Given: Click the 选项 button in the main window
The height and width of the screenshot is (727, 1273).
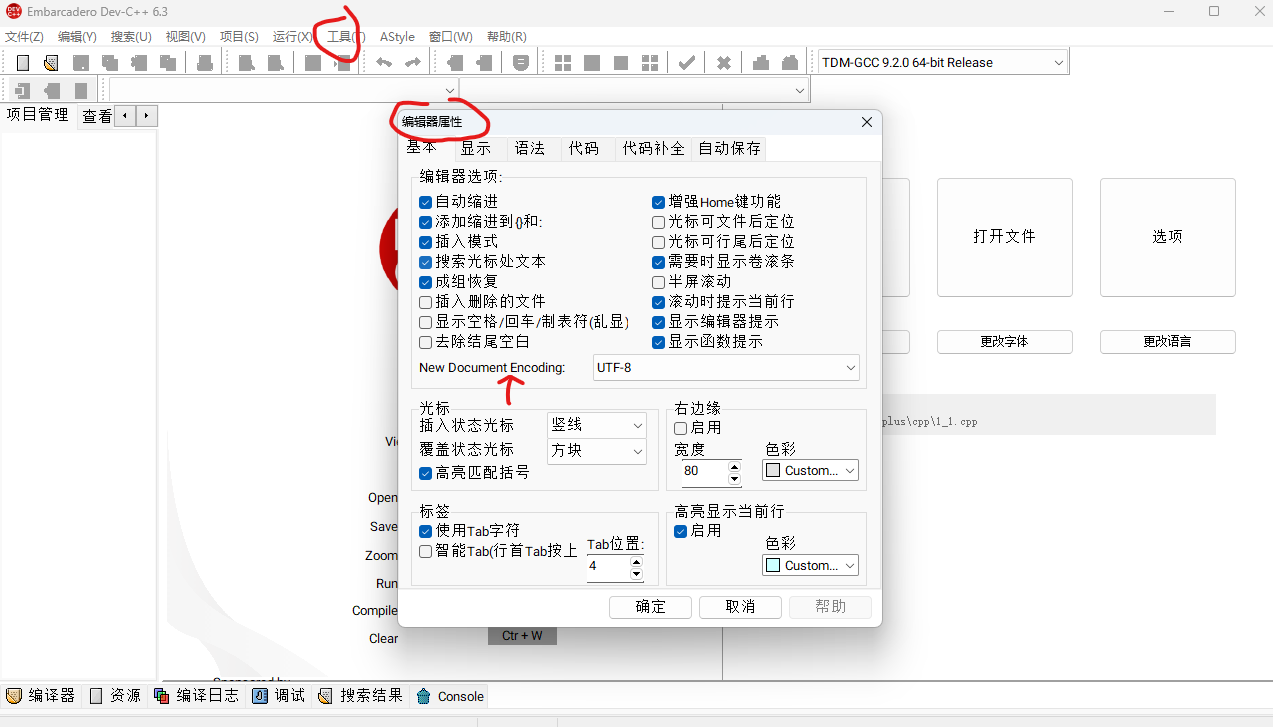Looking at the screenshot, I should [1168, 237].
